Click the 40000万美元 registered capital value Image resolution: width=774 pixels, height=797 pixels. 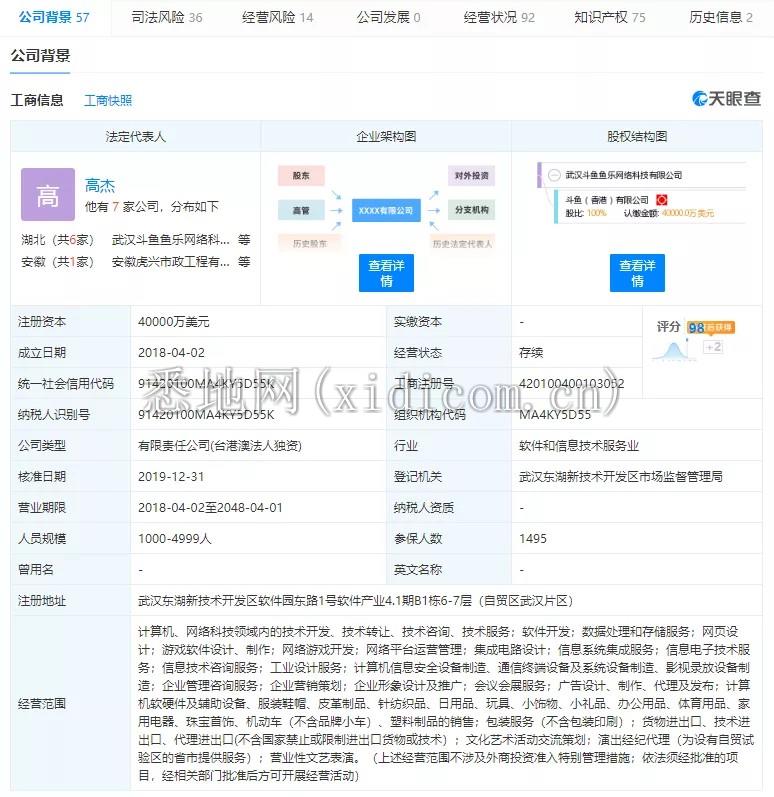(173, 322)
